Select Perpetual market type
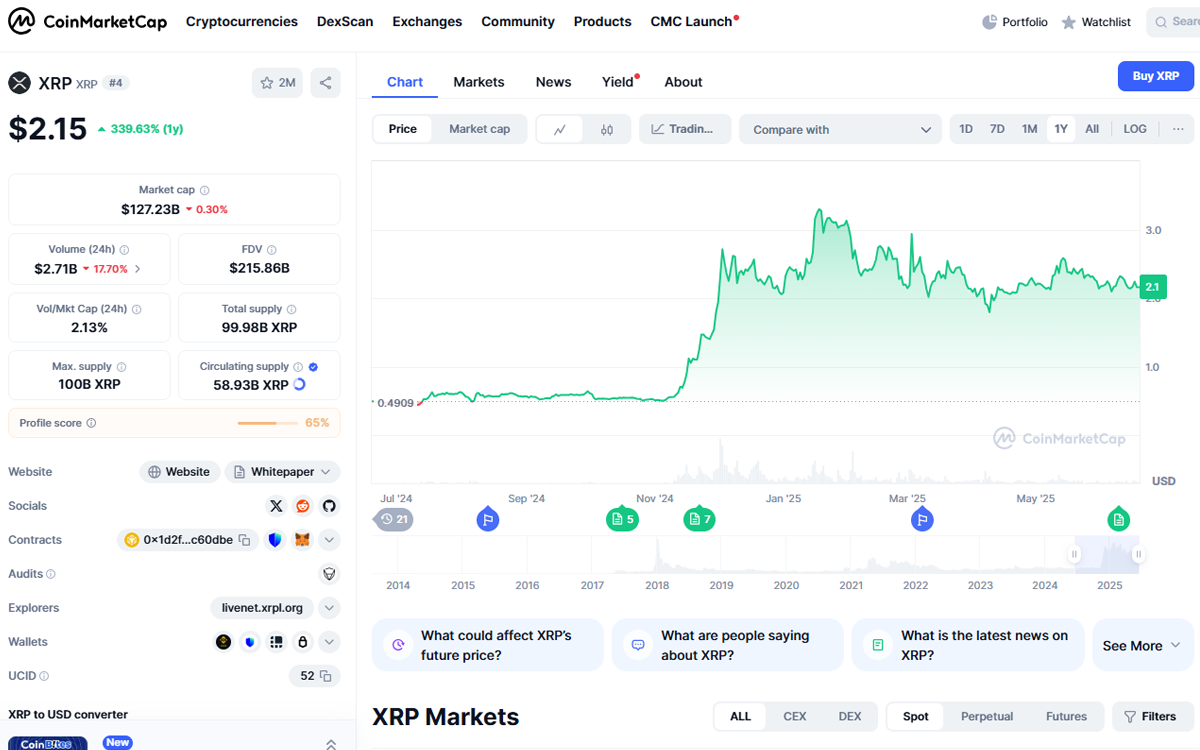Image resolution: width=1200 pixels, height=750 pixels. 987,716
